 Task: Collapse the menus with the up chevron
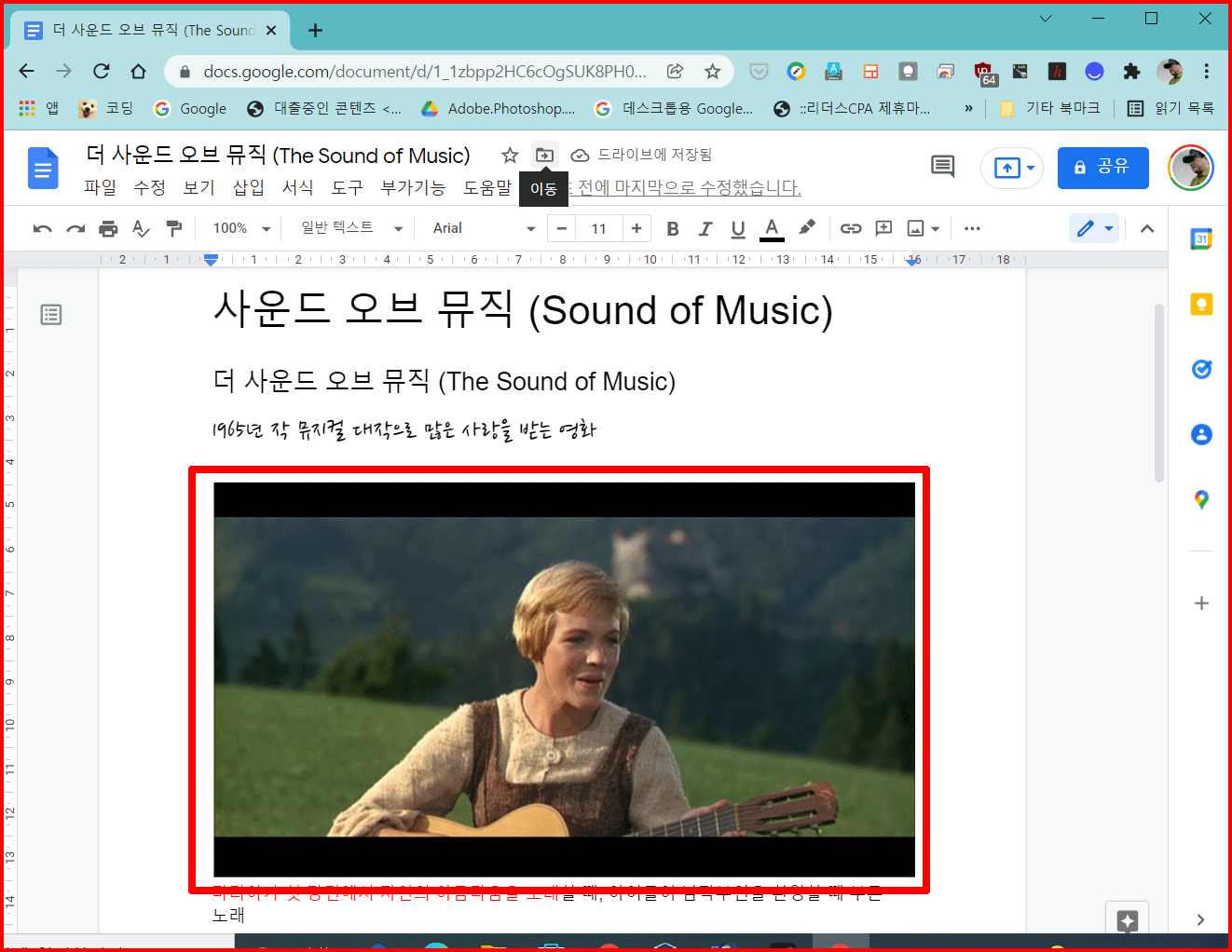point(1147,228)
